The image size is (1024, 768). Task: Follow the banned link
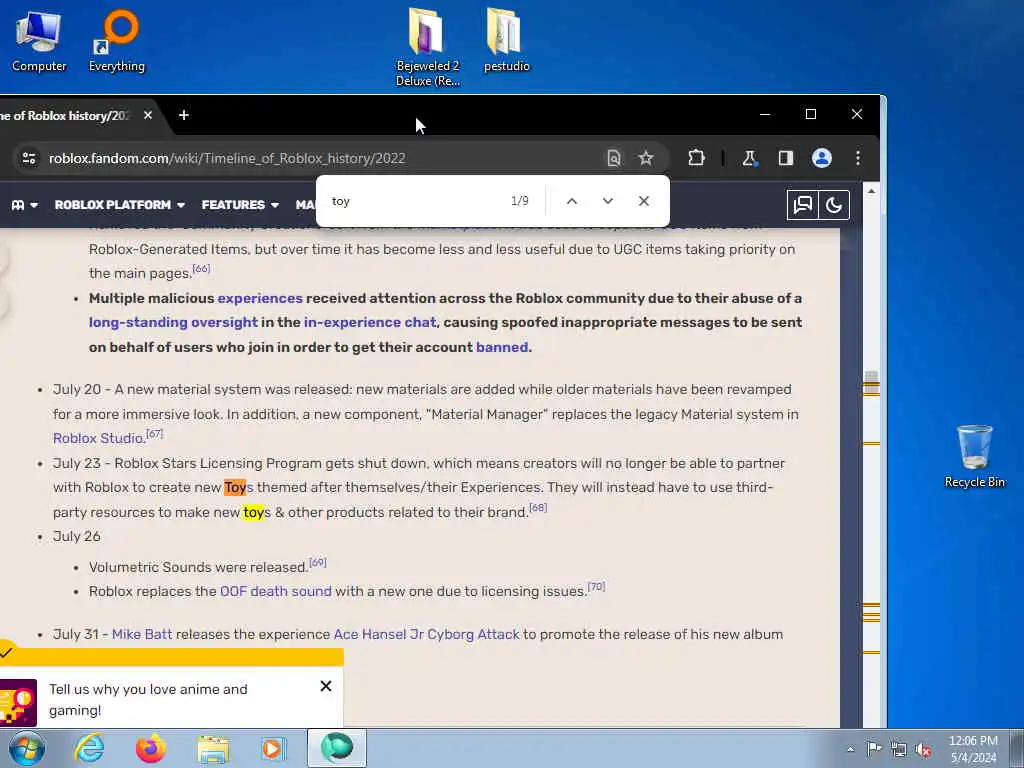pos(502,347)
